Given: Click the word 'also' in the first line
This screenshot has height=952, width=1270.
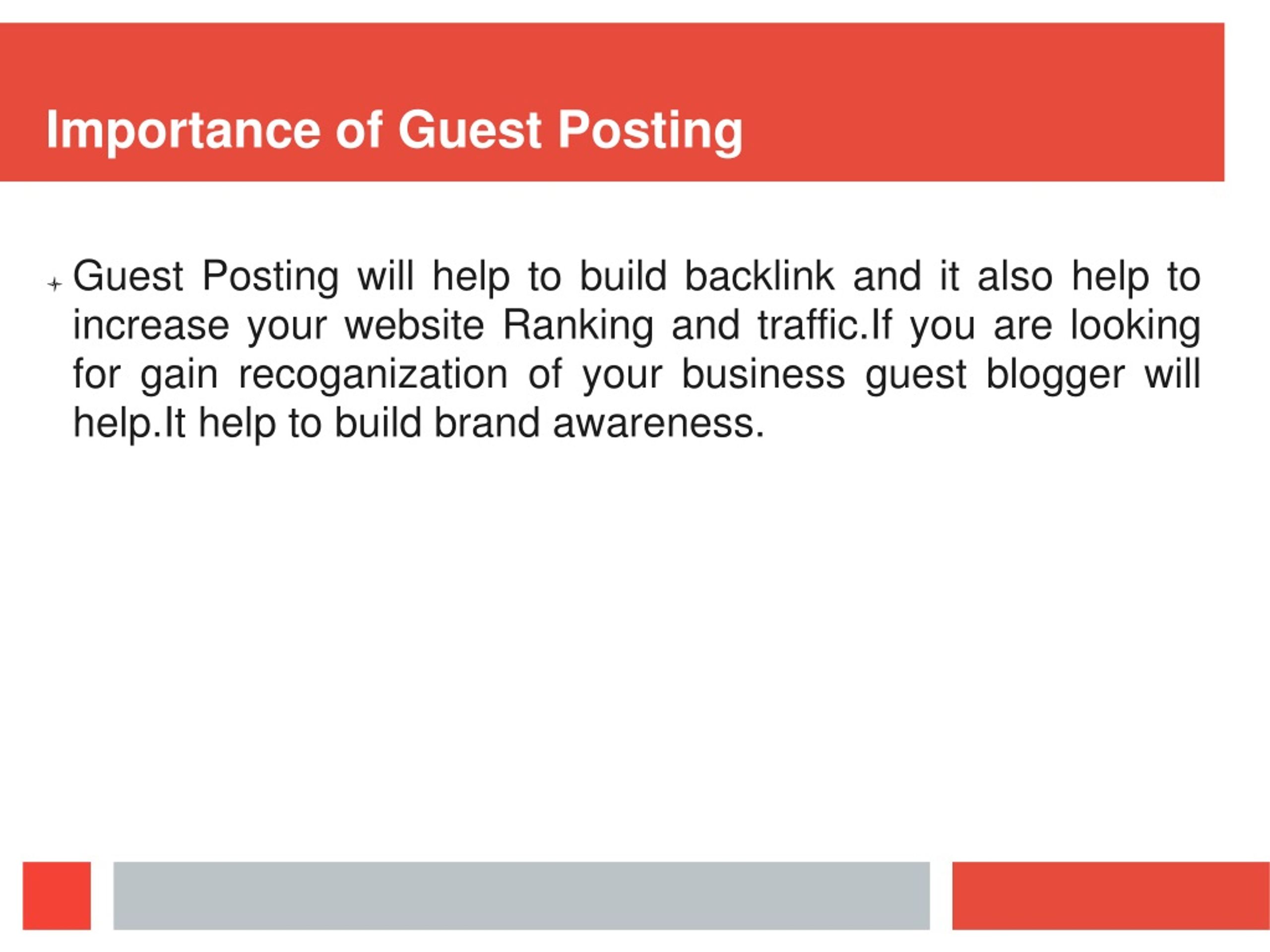Looking at the screenshot, I should (1015, 276).
